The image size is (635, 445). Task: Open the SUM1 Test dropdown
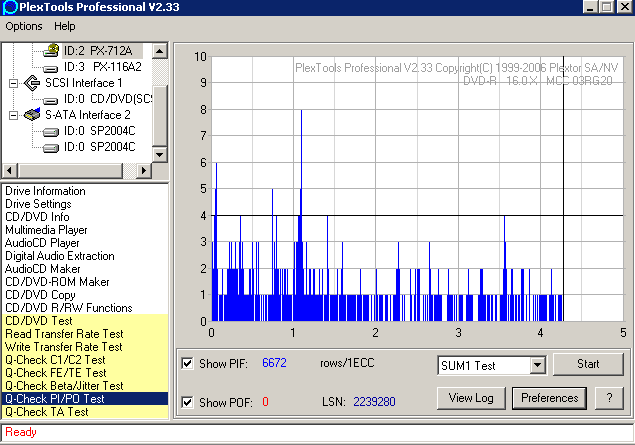click(x=537, y=366)
